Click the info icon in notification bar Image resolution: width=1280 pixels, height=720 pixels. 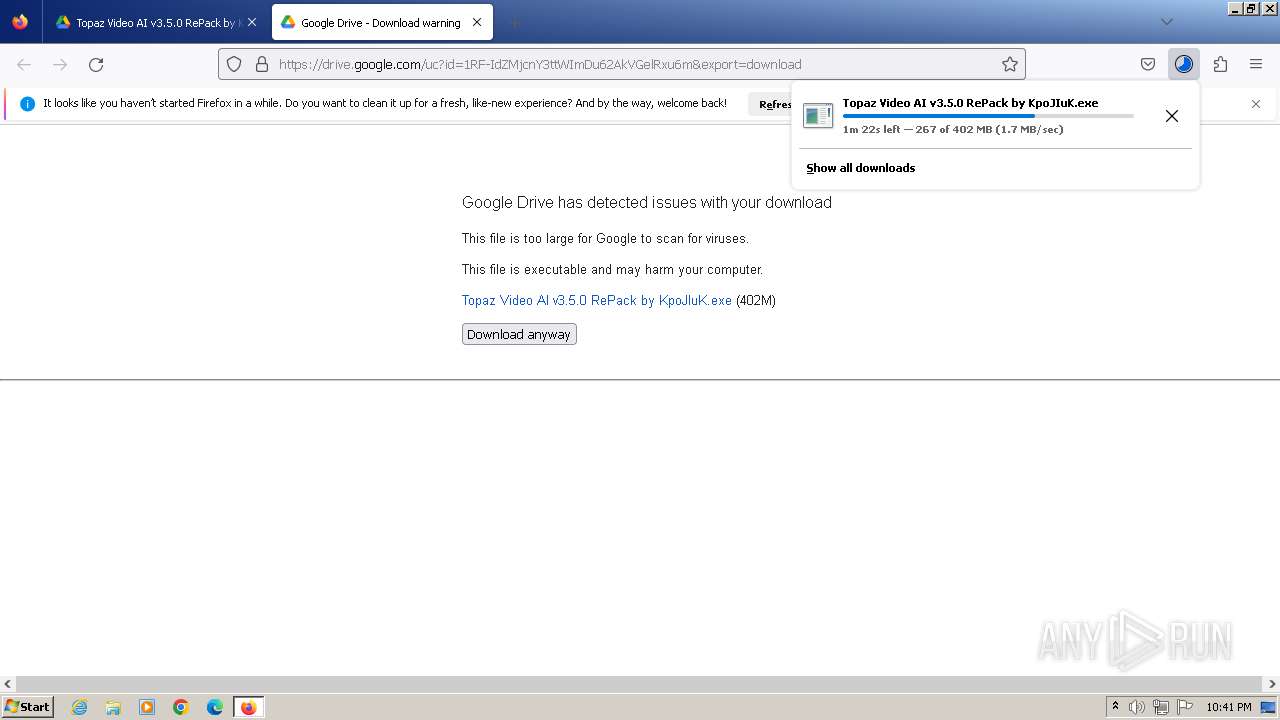click(x=27, y=104)
